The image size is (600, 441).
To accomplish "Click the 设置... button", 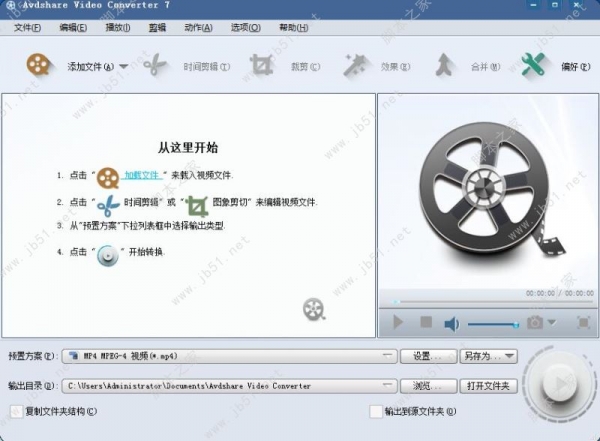I will pyautogui.click(x=428, y=356).
